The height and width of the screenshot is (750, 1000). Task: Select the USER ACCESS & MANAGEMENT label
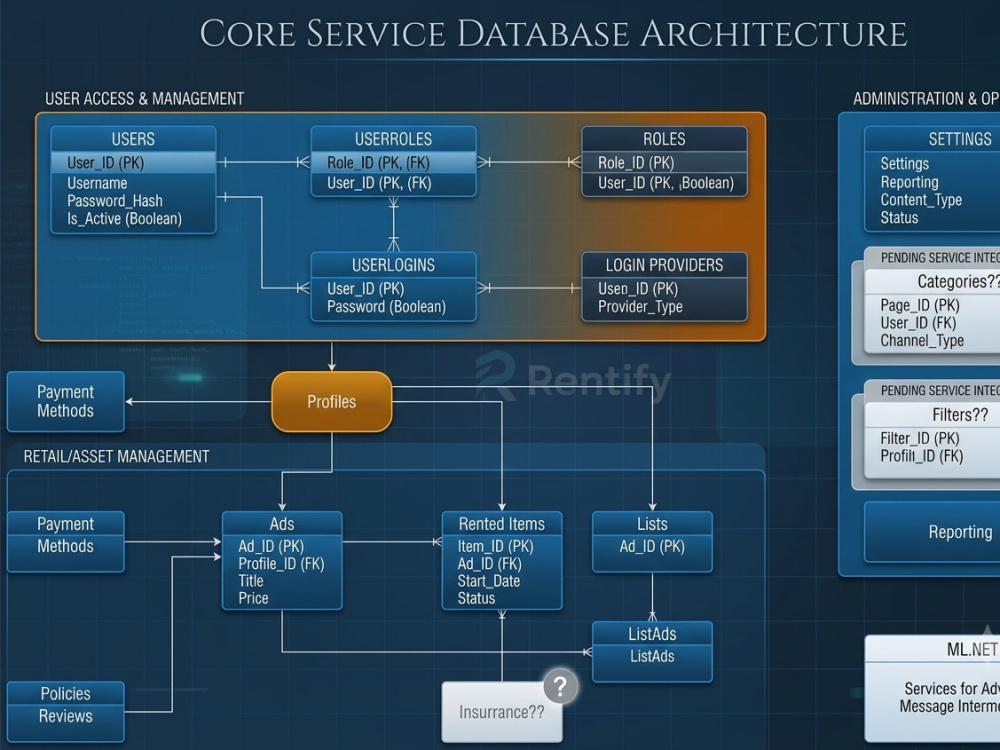point(145,99)
